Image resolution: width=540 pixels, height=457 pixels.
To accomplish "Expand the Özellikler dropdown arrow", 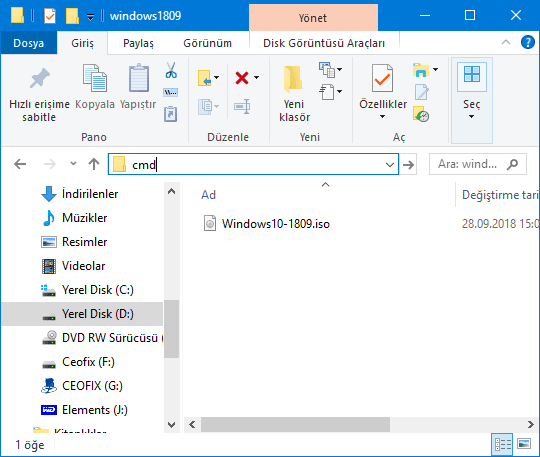I will (x=382, y=117).
